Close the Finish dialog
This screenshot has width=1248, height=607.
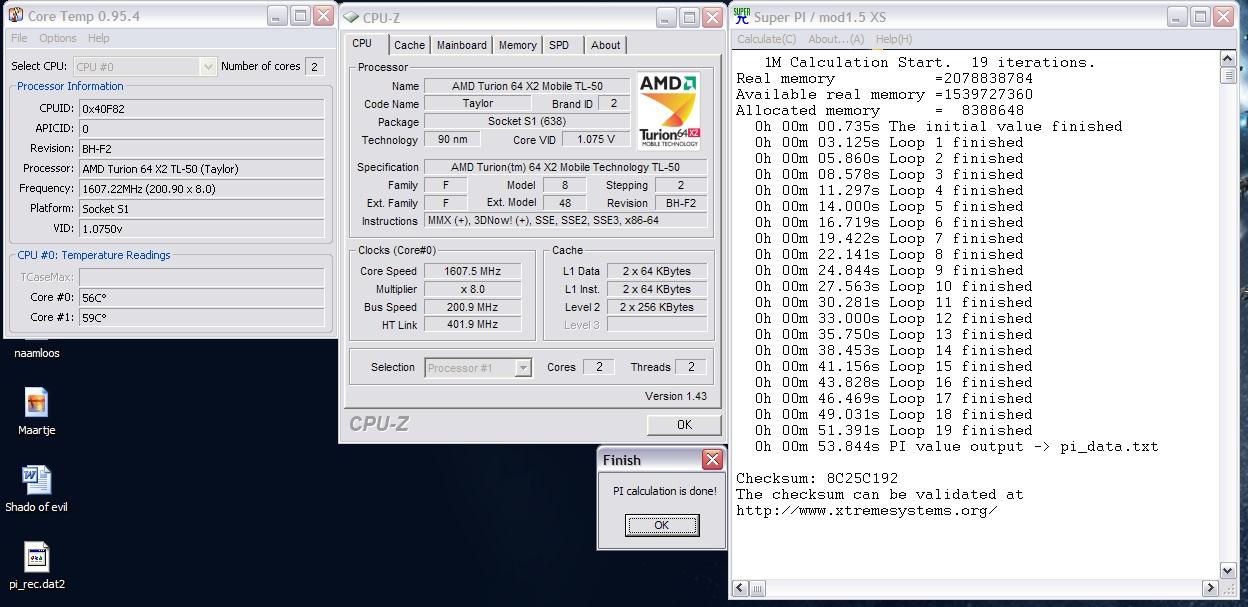point(711,460)
